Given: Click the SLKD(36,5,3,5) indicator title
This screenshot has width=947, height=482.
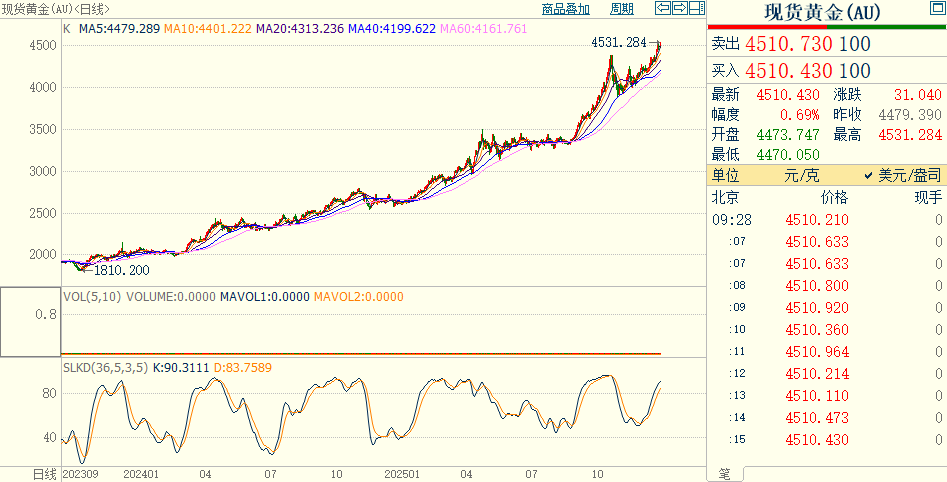Looking at the screenshot, I should [x=103, y=368].
